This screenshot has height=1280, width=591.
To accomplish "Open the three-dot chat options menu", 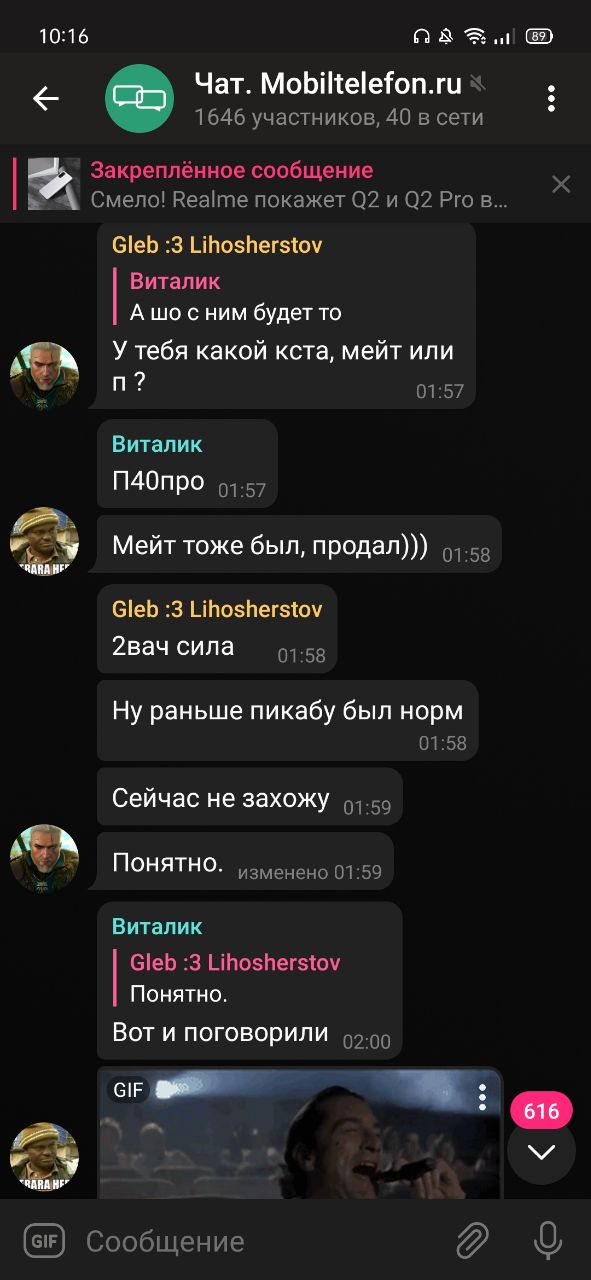I will pyautogui.click(x=551, y=98).
